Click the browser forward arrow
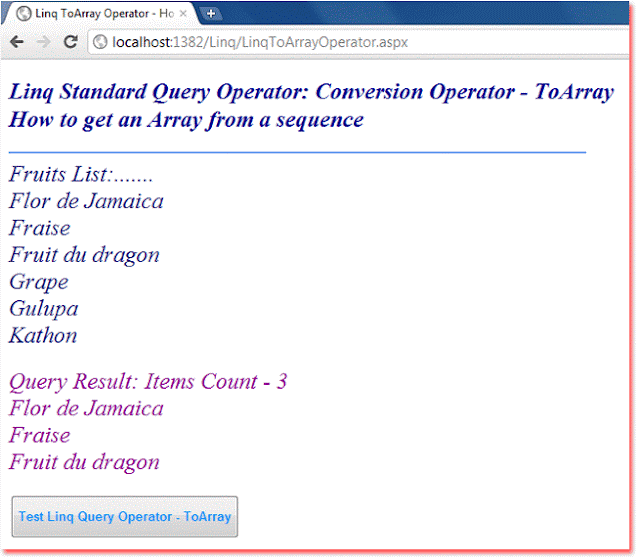Screen dimensions: 640x558 [43, 42]
